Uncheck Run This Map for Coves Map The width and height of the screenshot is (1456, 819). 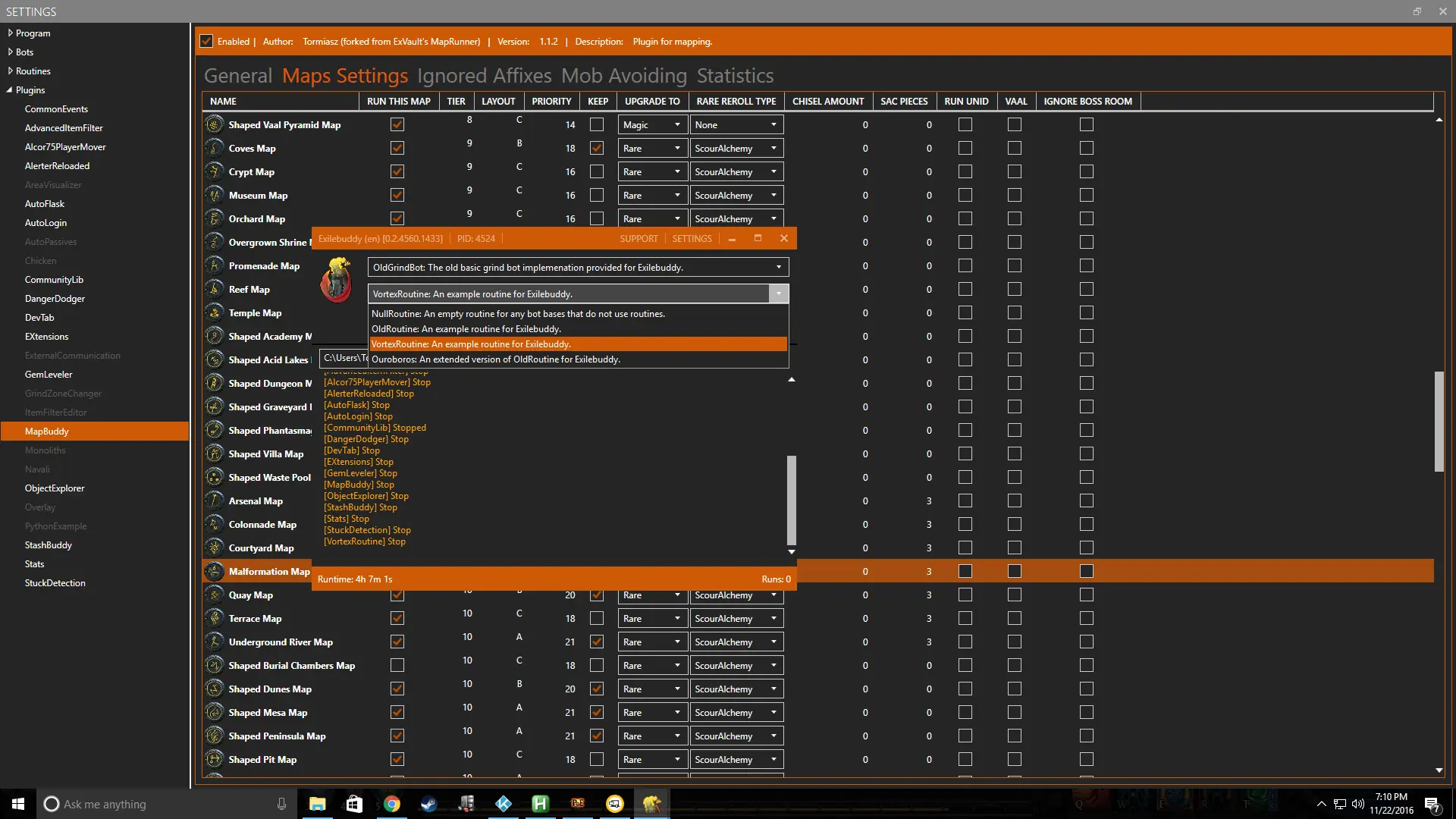pos(397,148)
